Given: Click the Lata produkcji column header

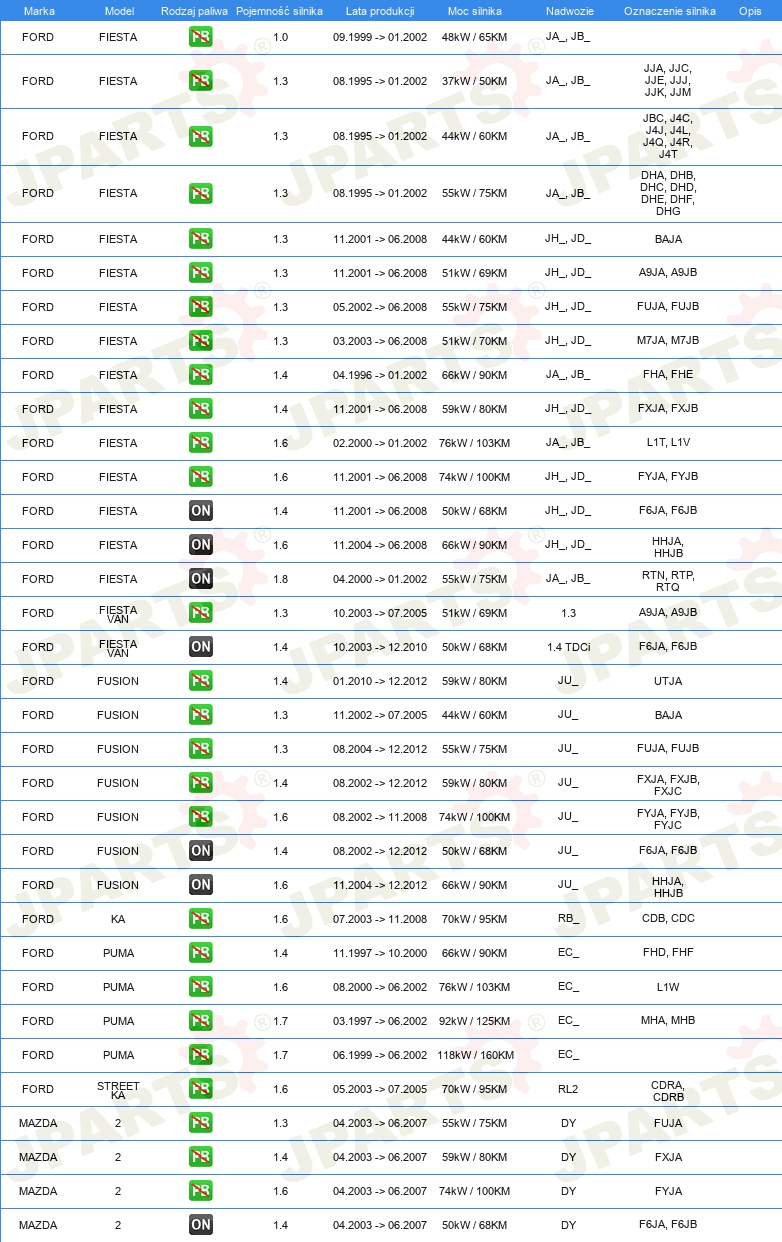Looking at the screenshot, I should pos(380,10).
